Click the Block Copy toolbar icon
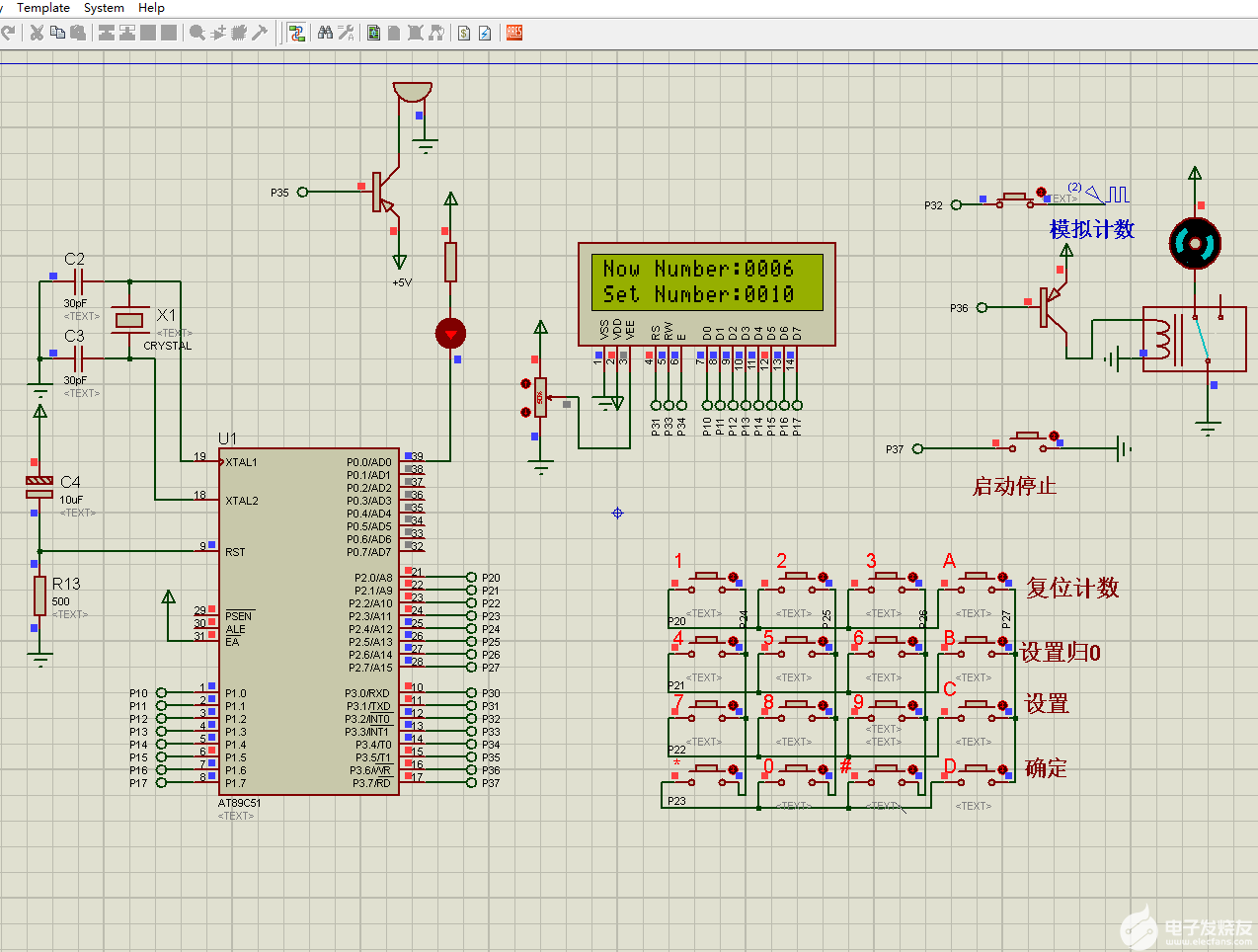The image size is (1258, 952). (x=107, y=33)
